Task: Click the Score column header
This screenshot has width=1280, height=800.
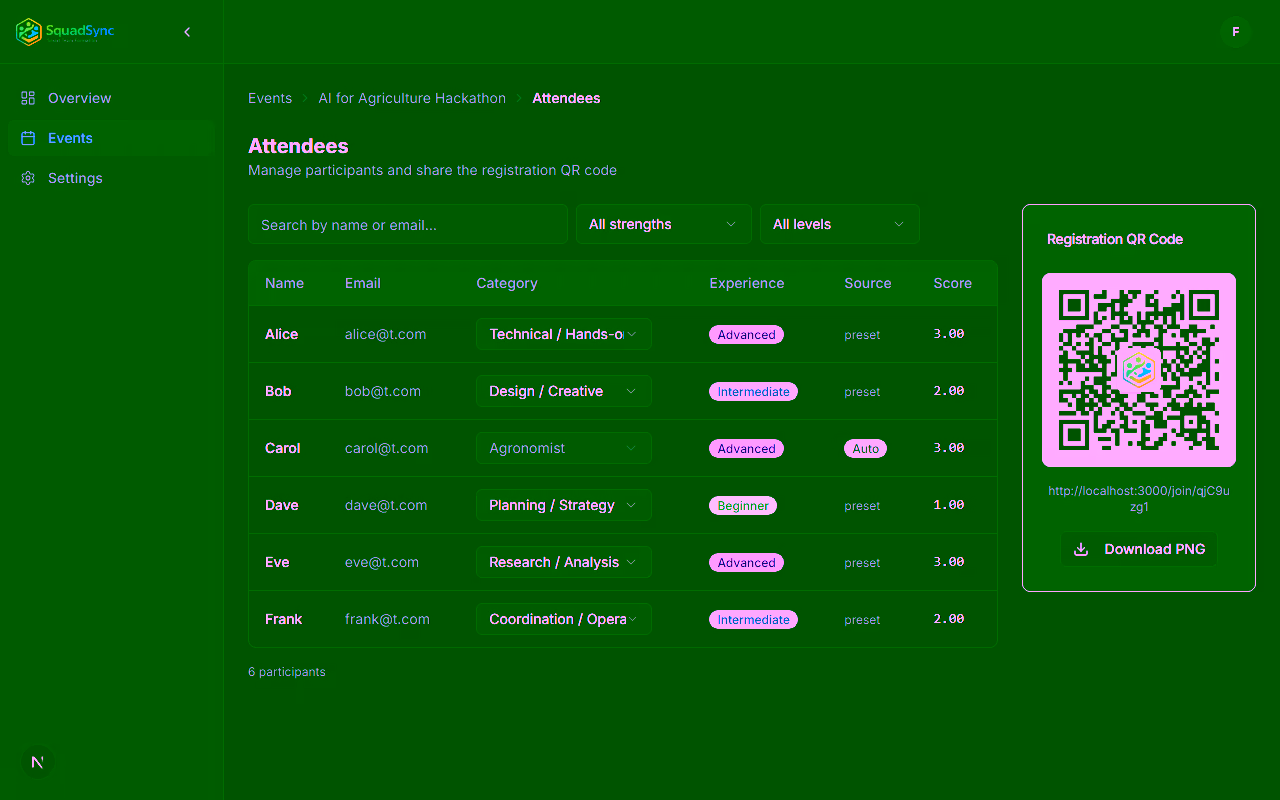Action: point(953,283)
